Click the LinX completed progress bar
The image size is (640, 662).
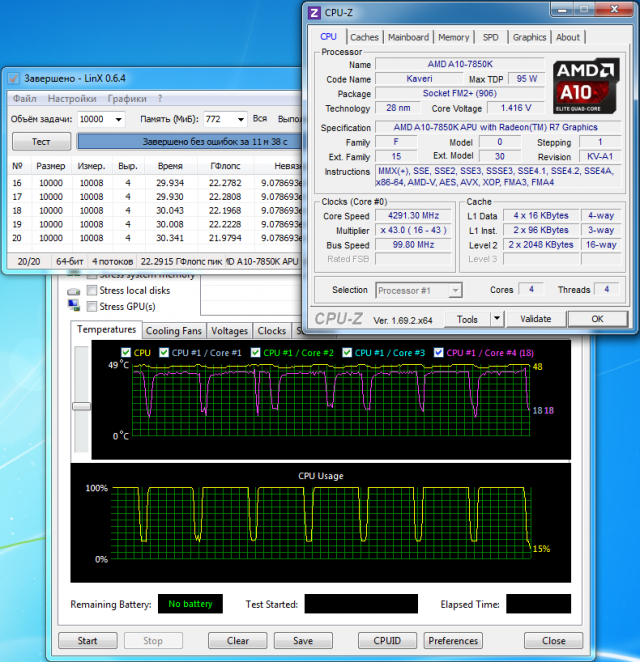189,141
